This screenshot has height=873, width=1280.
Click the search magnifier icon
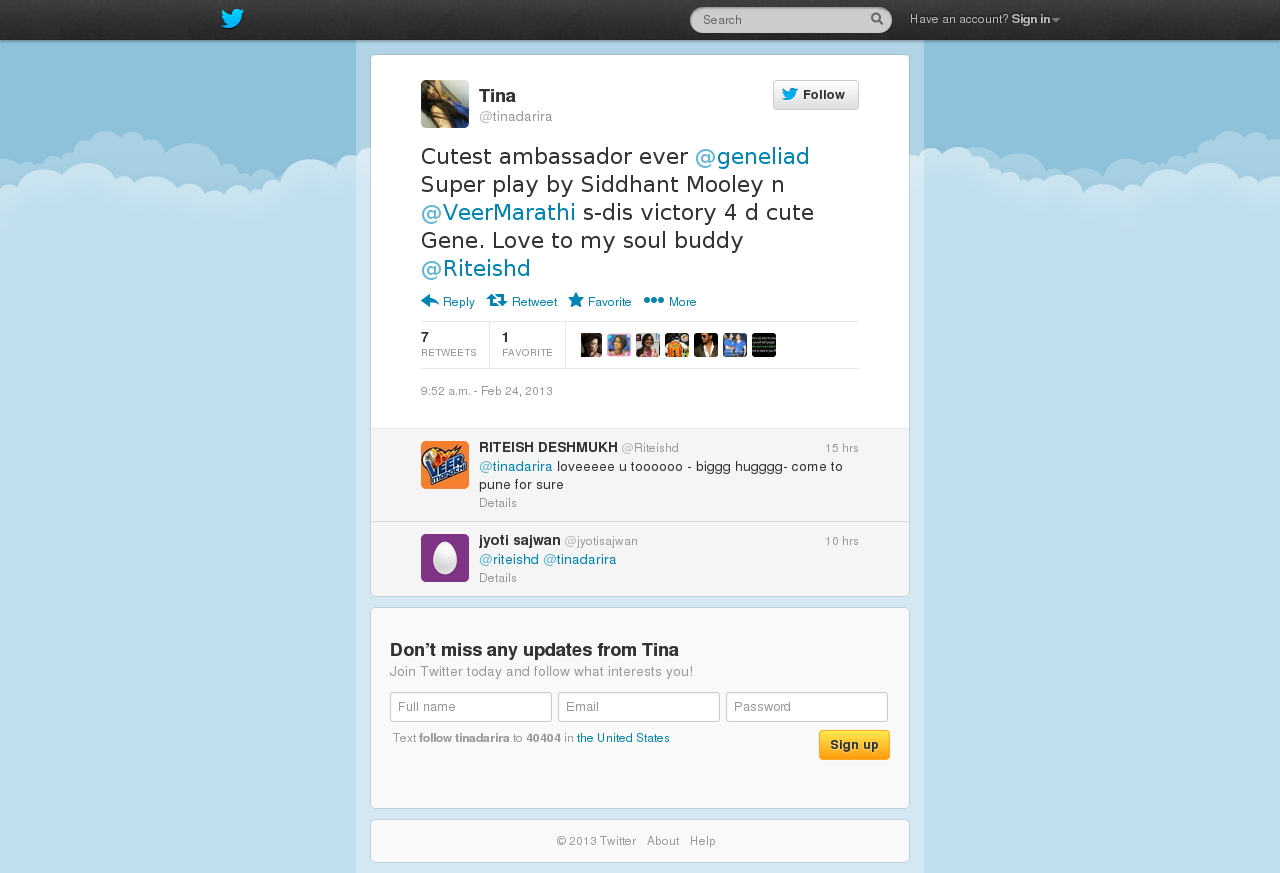[877, 19]
